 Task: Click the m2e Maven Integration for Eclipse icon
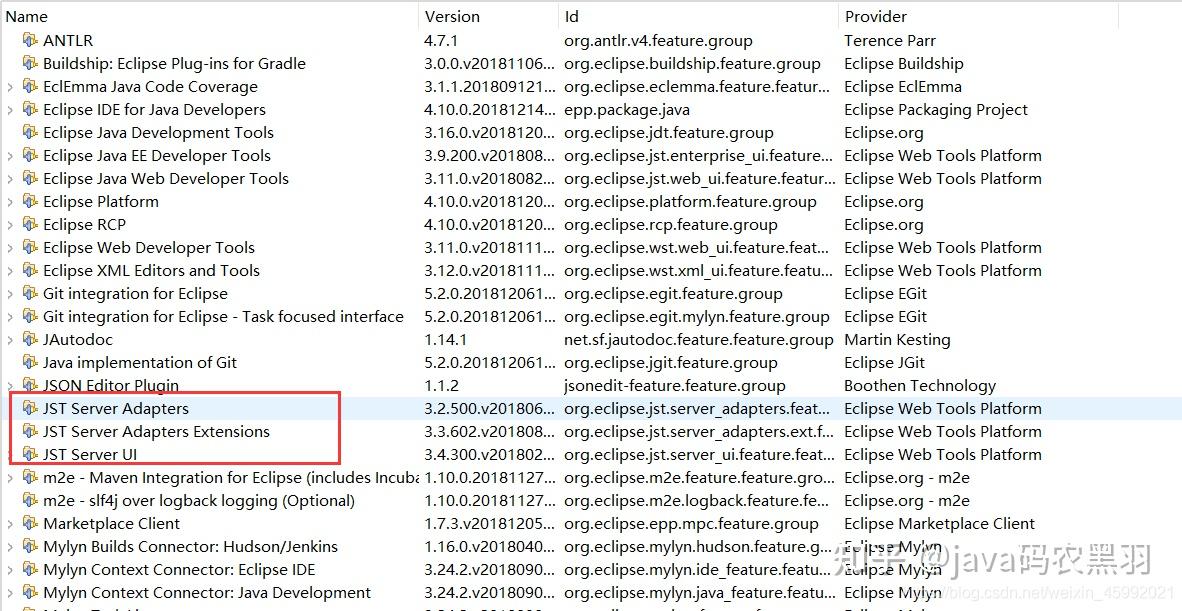(x=30, y=477)
